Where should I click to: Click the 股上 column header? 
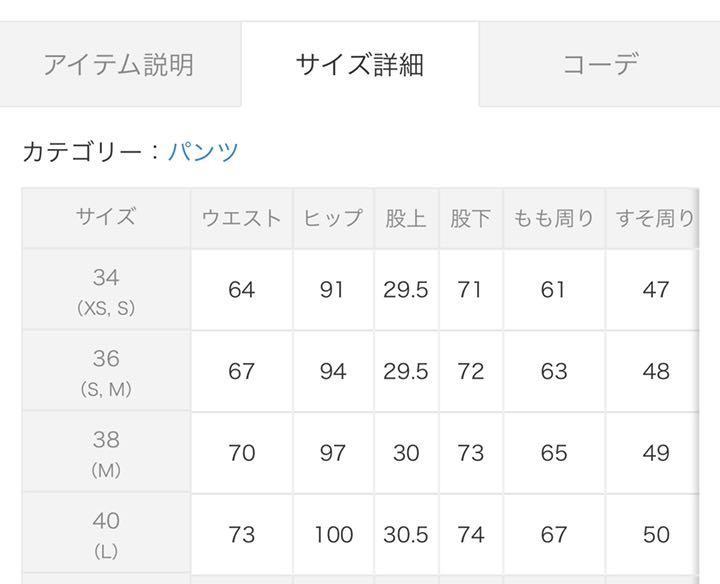tap(406, 218)
